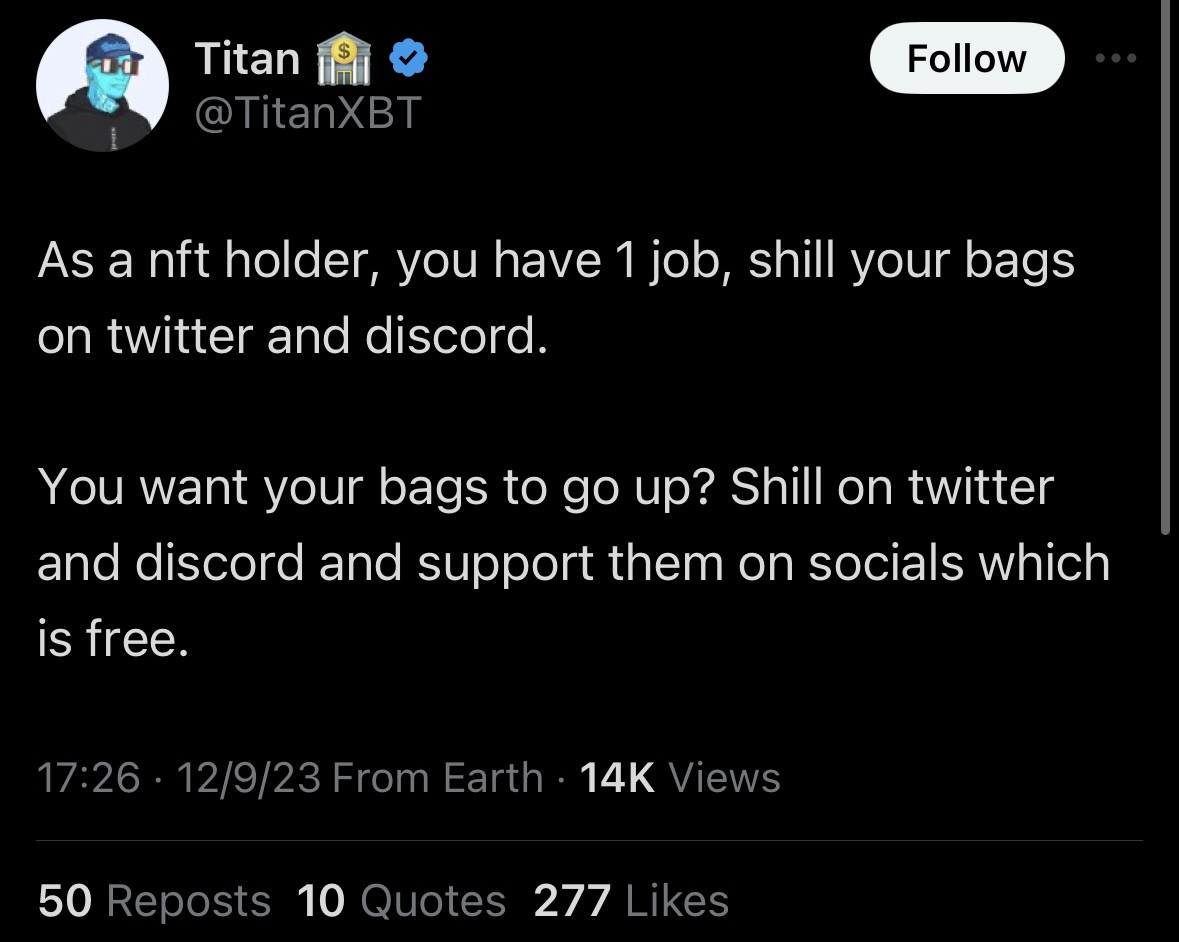View the 50 Reposts list

(154, 900)
